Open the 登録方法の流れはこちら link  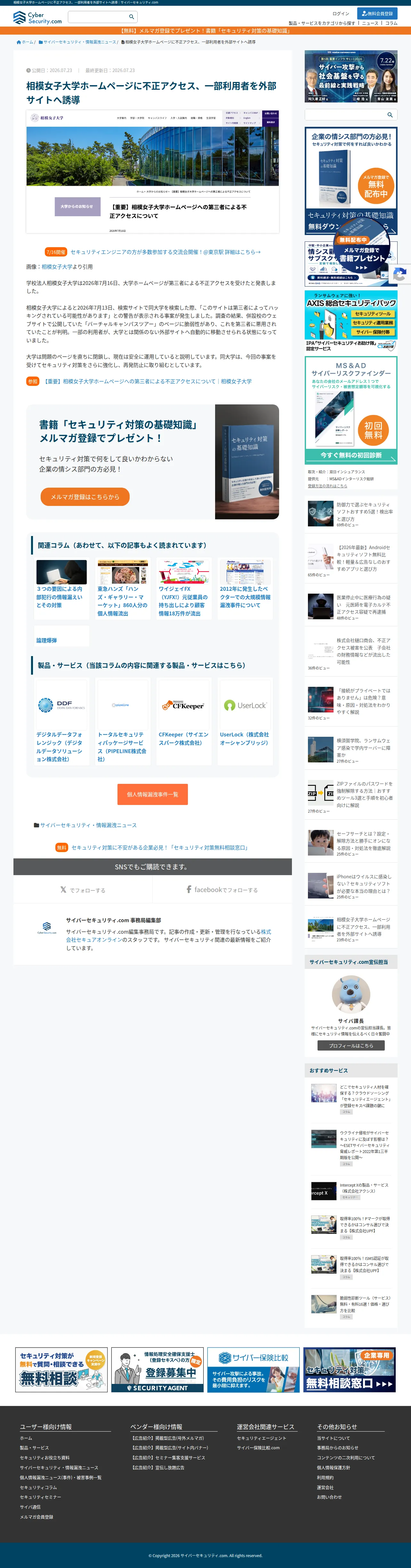327,486
